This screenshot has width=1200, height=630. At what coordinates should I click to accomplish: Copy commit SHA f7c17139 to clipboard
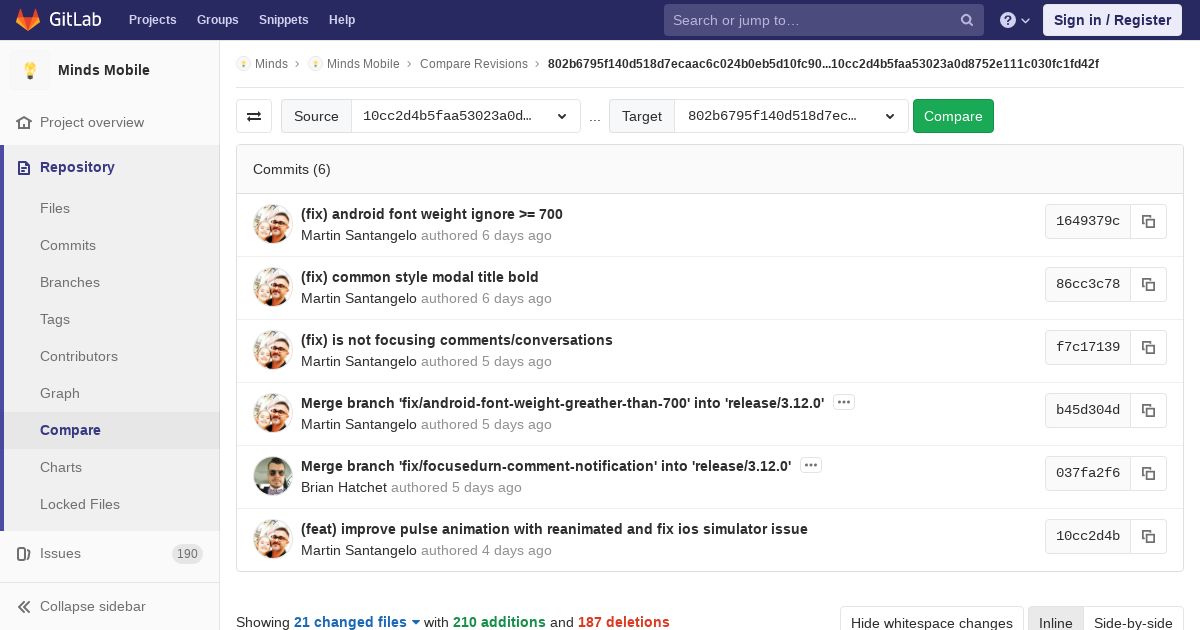point(1148,348)
